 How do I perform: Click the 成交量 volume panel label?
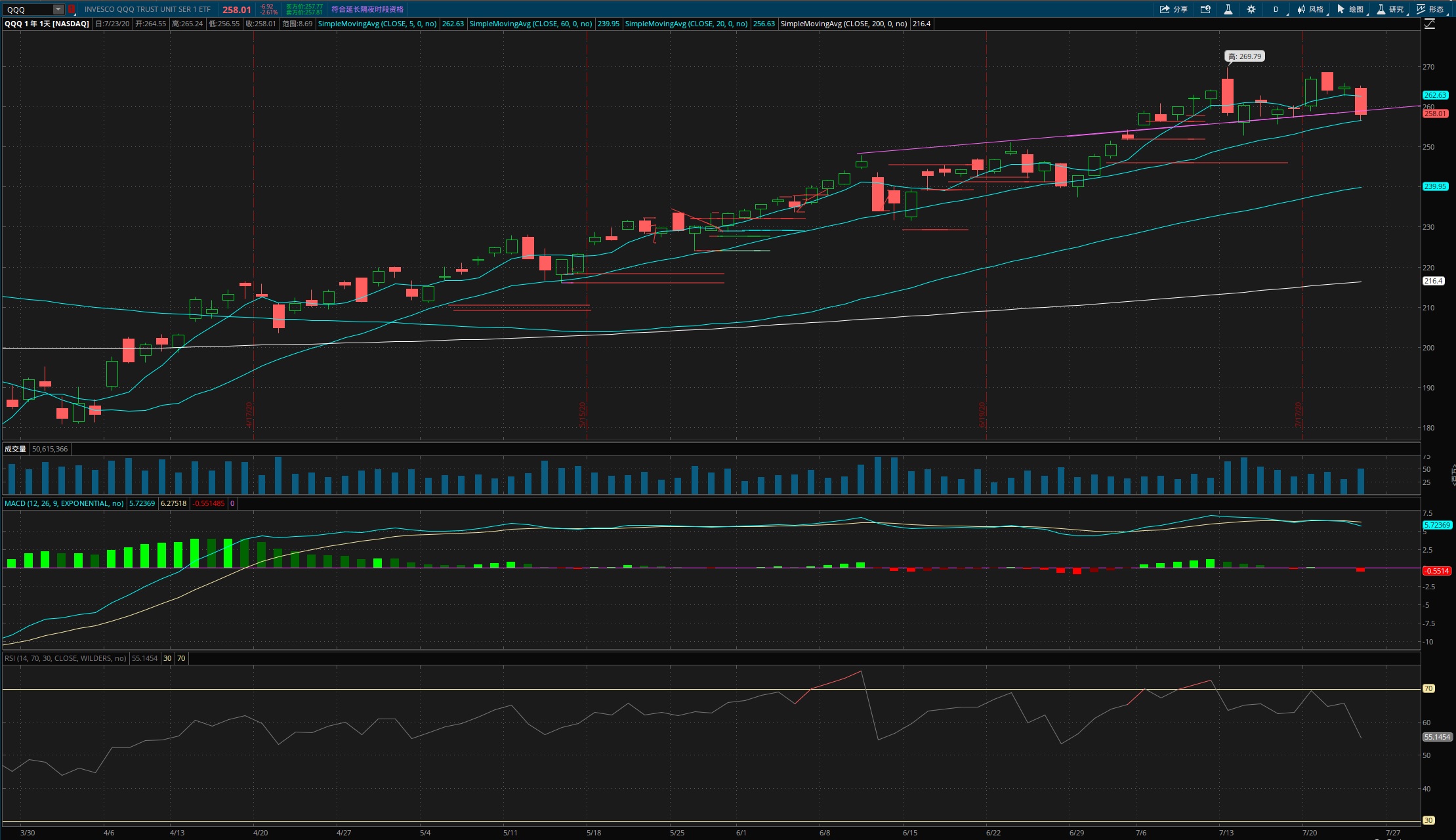(x=15, y=449)
